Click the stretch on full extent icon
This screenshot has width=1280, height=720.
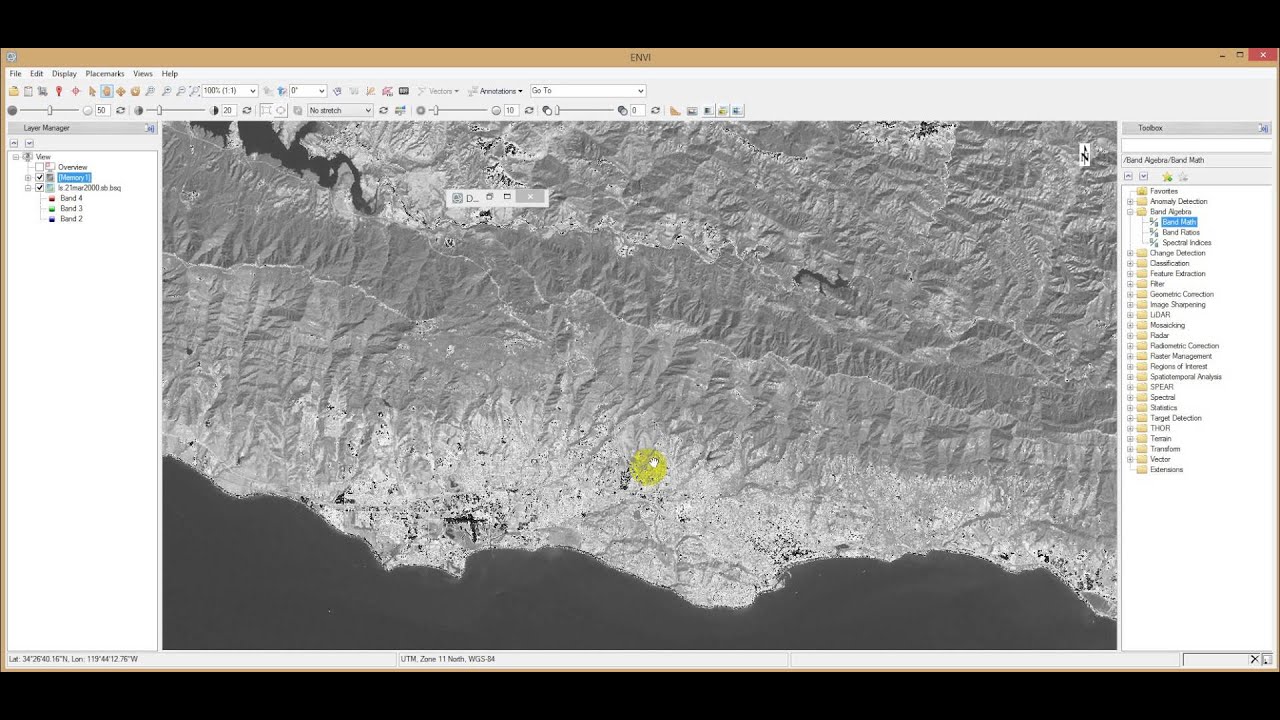click(x=281, y=110)
